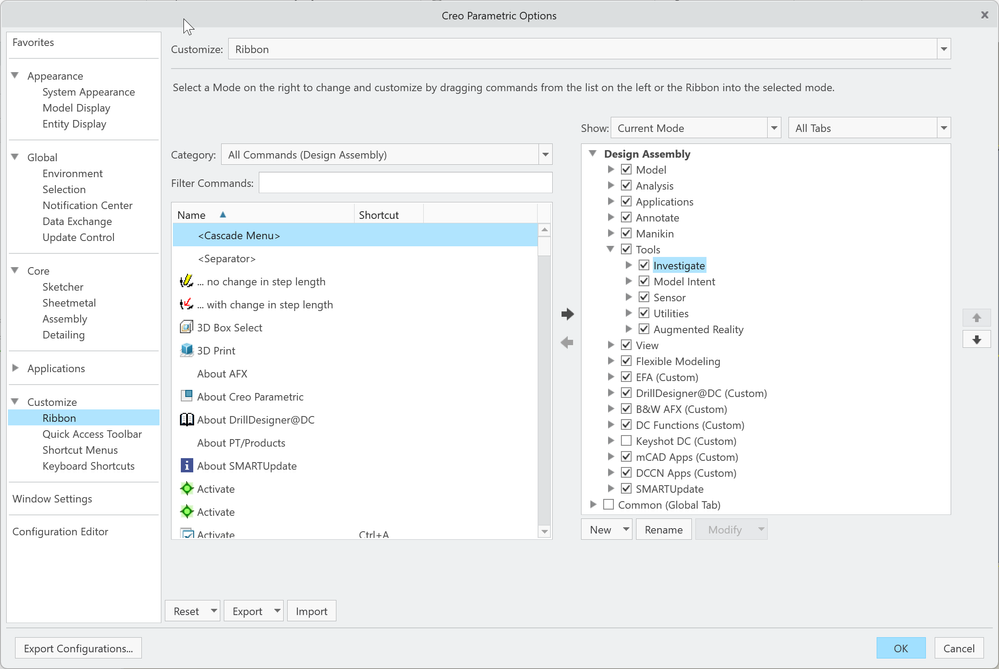The height and width of the screenshot is (669, 999).
Task: Toggle the Common (Global Tab) checkbox
Action: click(608, 505)
